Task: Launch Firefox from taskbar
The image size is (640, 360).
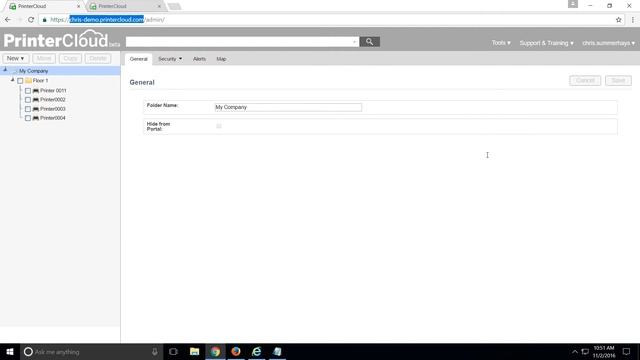Action: (236, 351)
